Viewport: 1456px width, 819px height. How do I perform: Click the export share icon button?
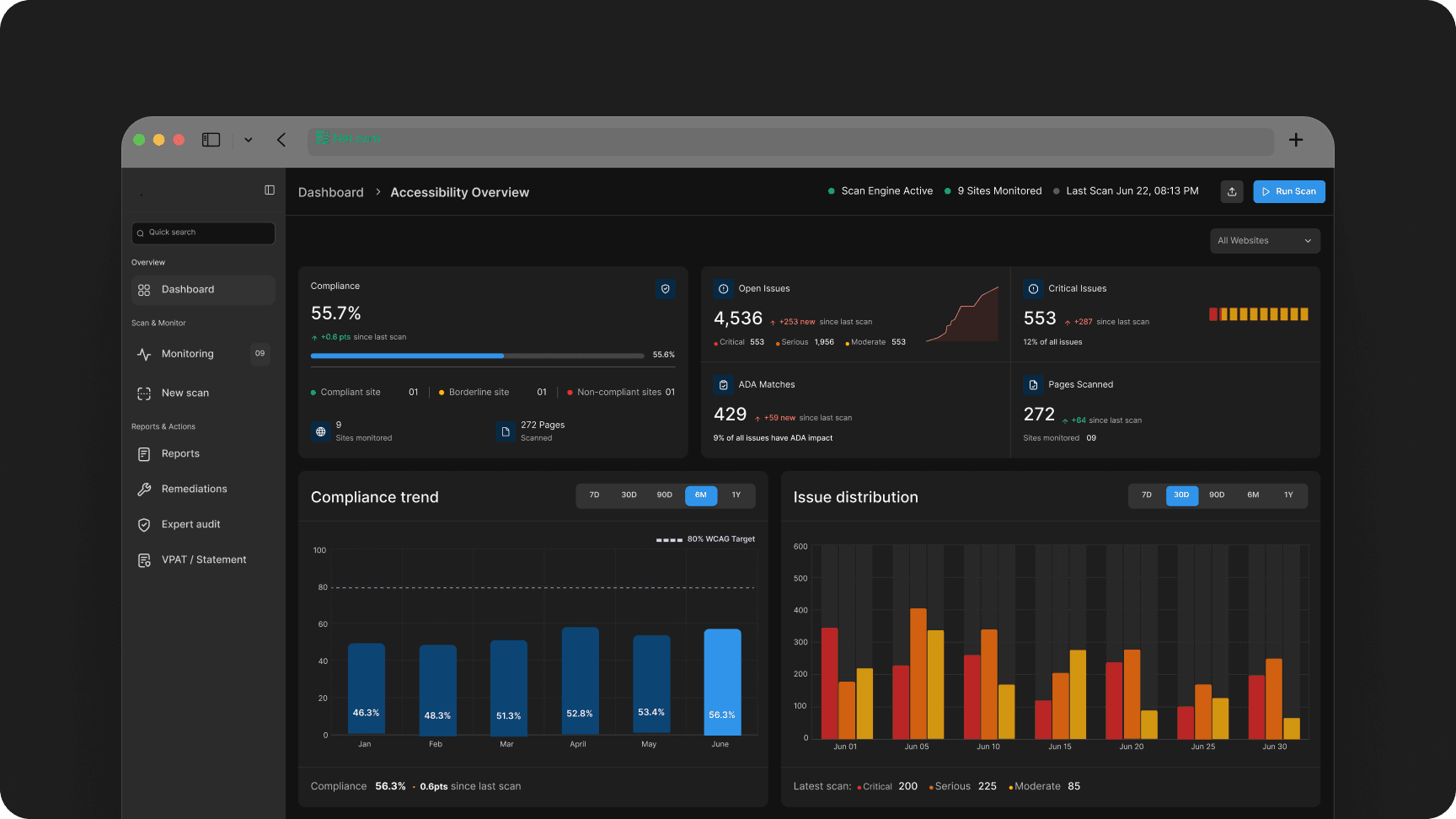click(x=1232, y=192)
